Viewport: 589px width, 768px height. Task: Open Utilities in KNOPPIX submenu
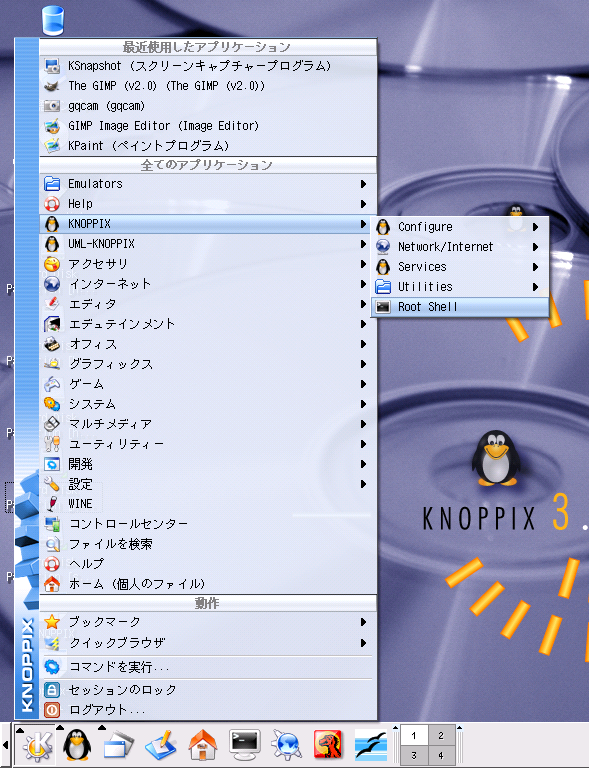(x=460, y=287)
